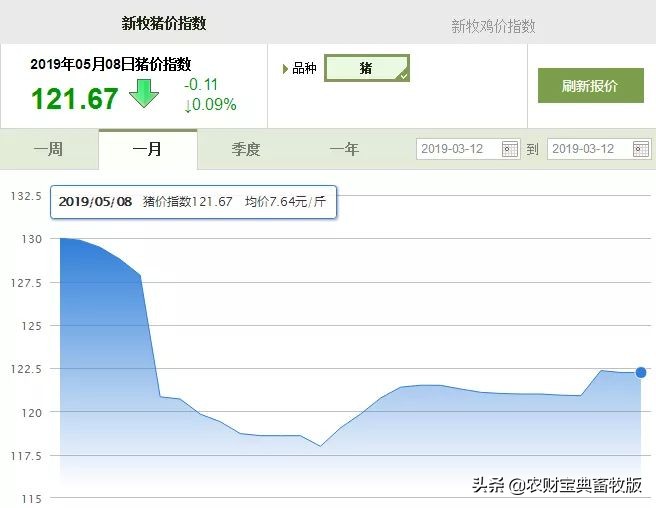Viewport: 656px width, 508px height.
Task: Click the 品种 label
Action: (x=304, y=68)
